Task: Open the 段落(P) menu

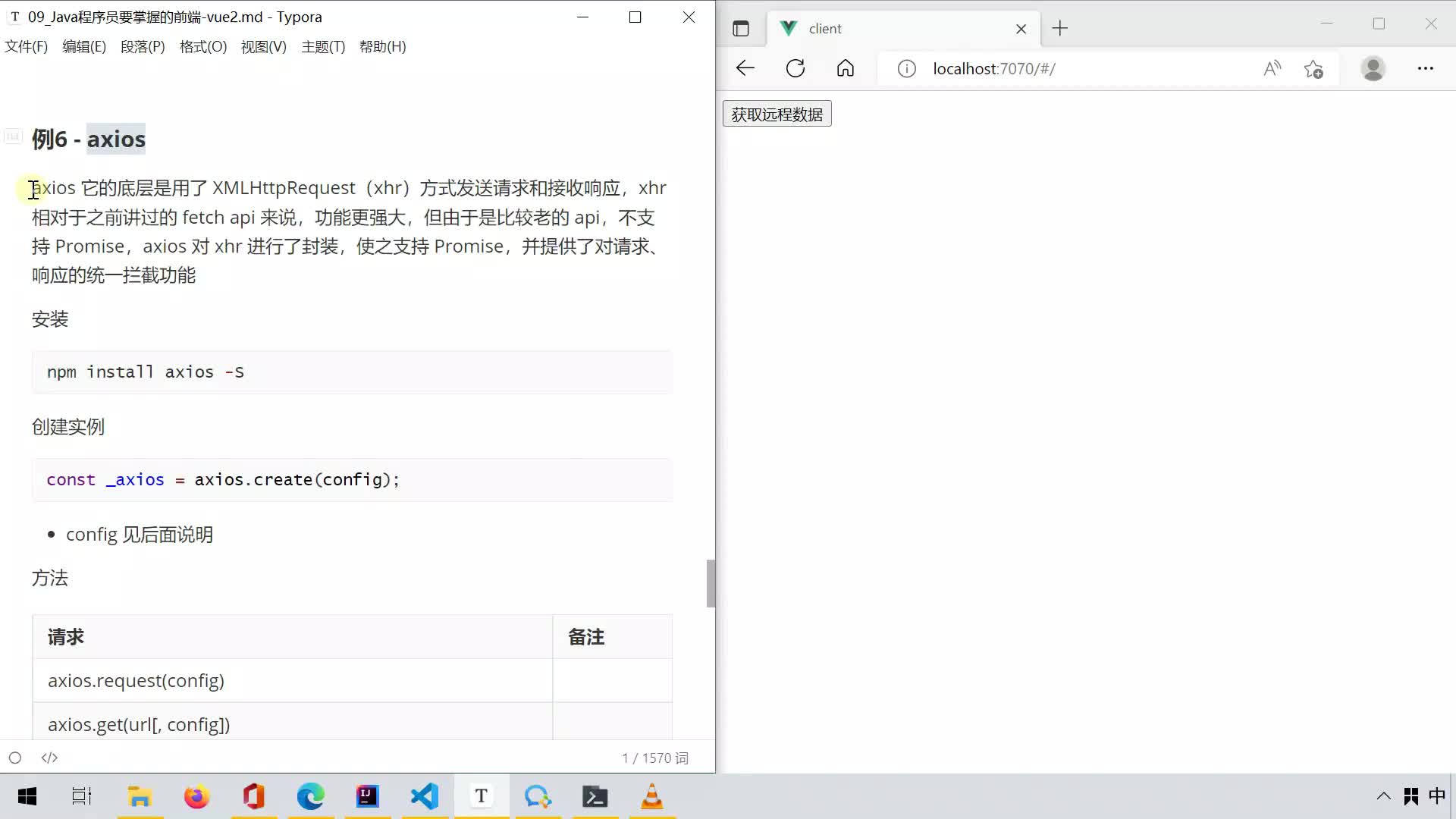Action: pos(143,47)
